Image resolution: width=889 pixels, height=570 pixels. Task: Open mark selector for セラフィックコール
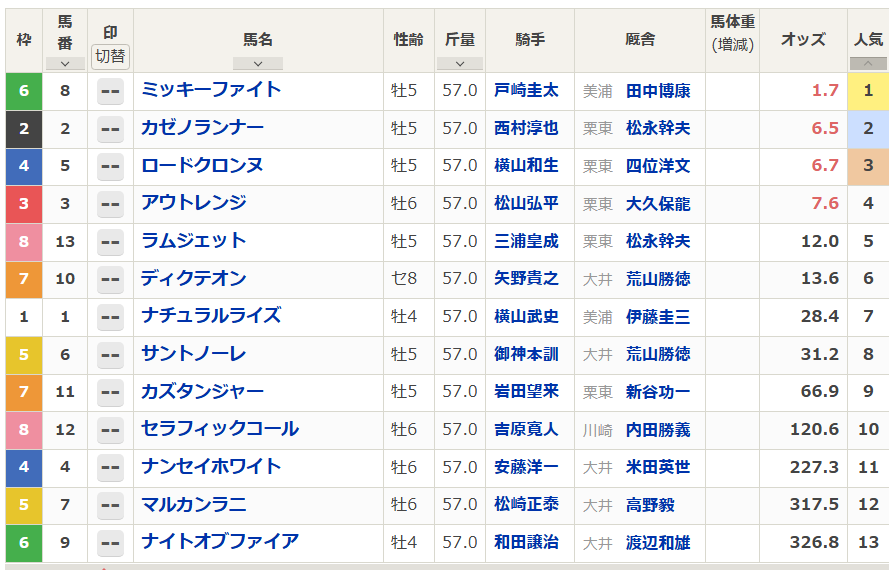point(110,430)
